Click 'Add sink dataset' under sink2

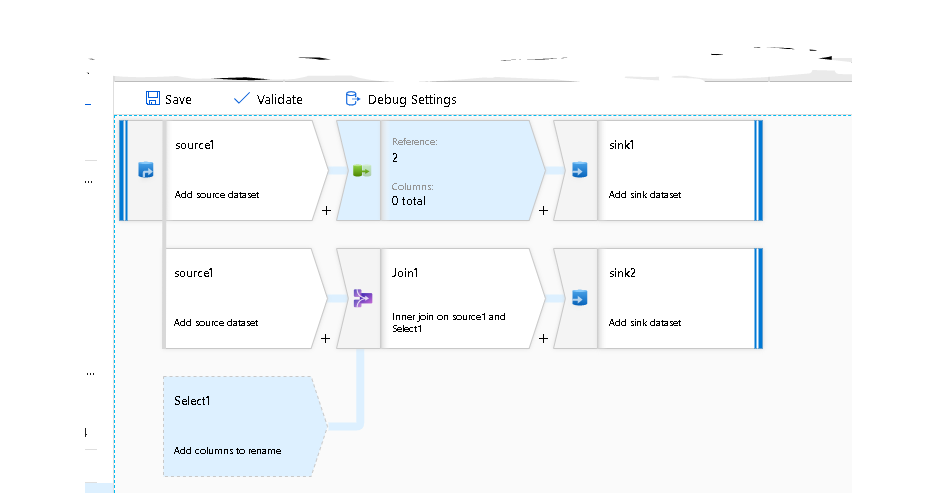[644, 323]
